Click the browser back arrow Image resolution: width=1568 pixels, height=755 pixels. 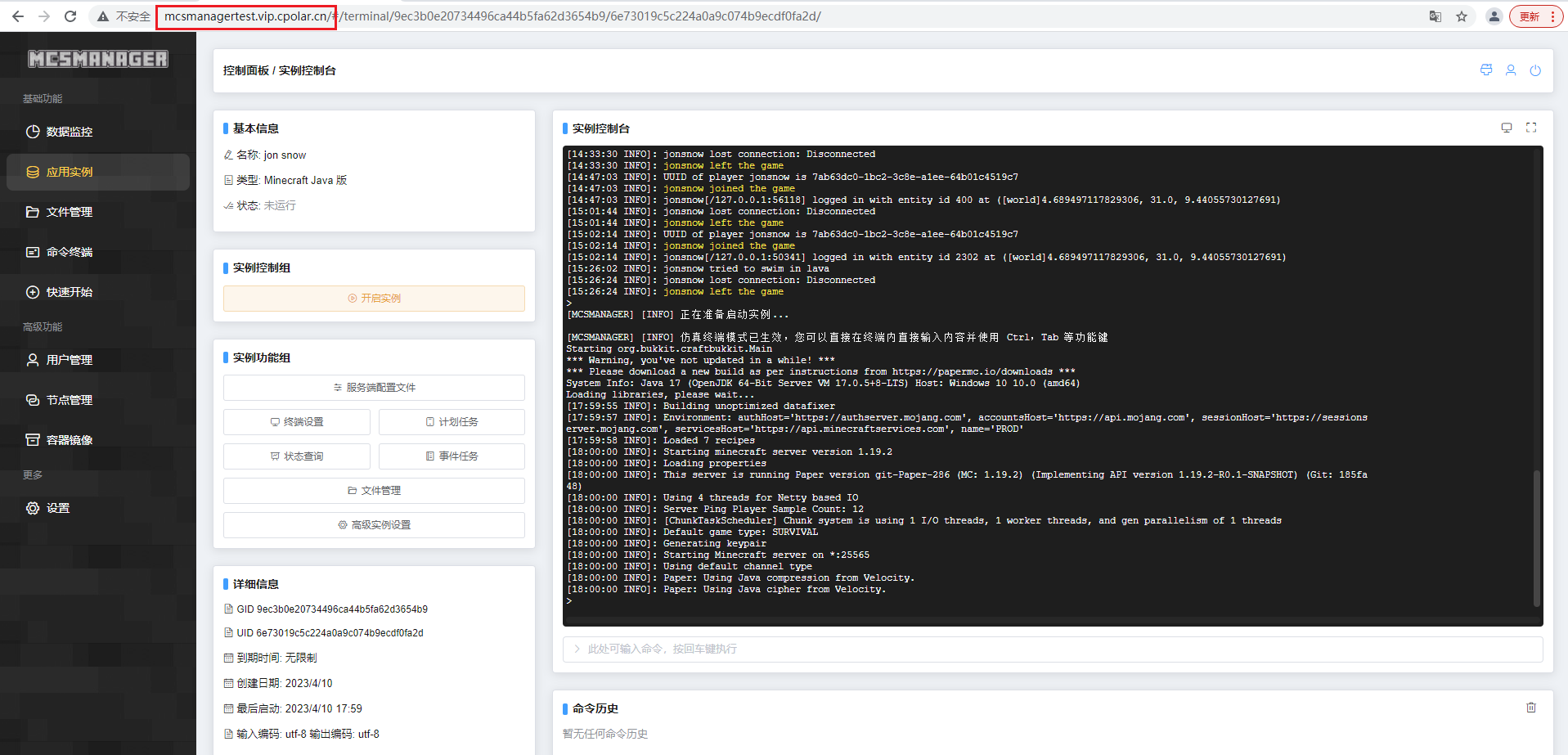click(18, 16)
